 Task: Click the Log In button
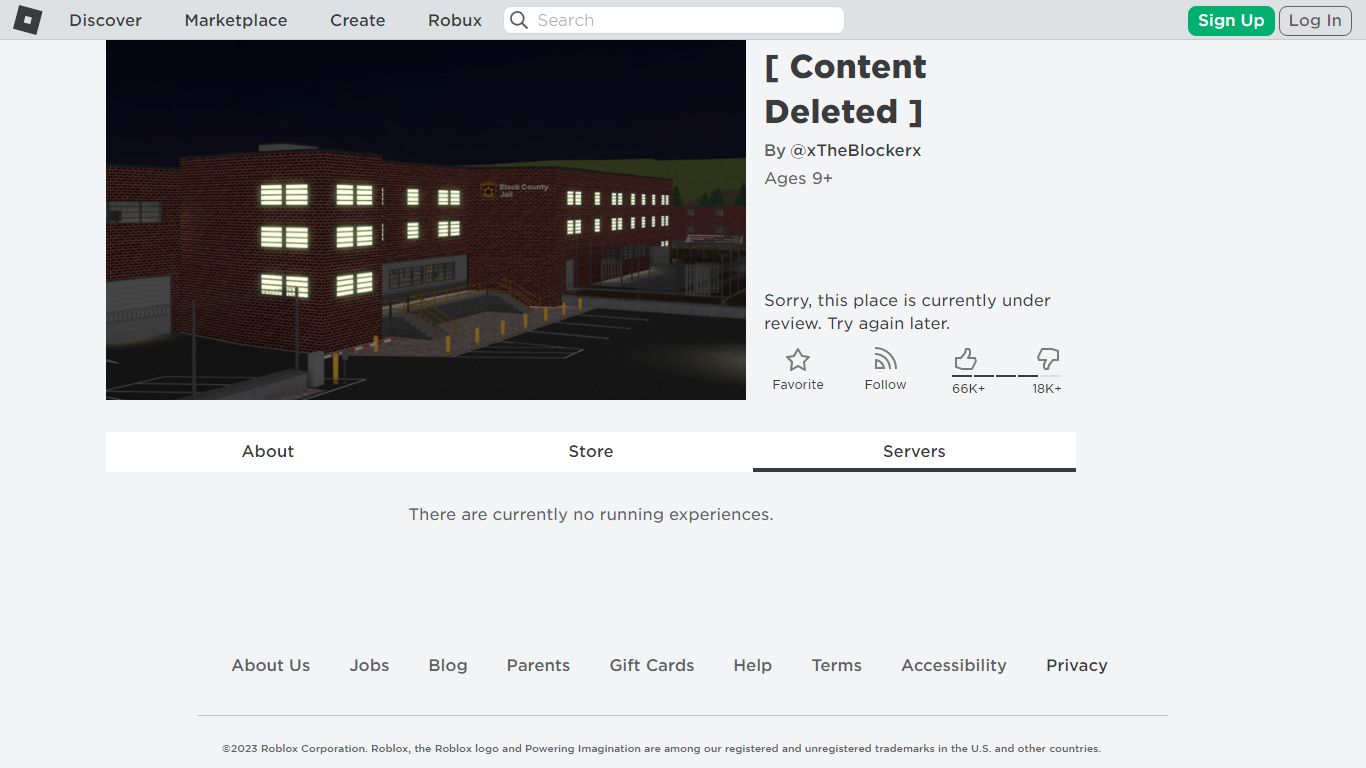pyautogui.click(x=1315, y=20)
